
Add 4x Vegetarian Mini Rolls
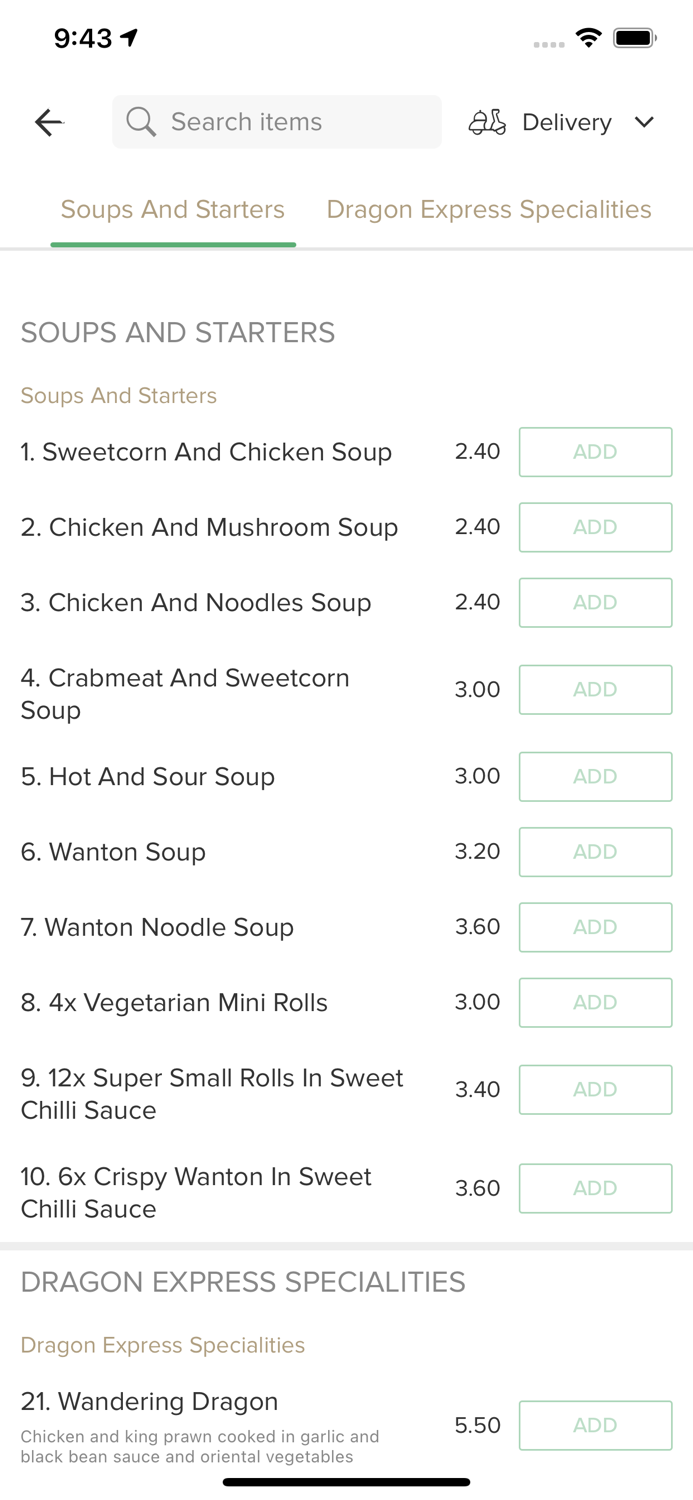595,1002
